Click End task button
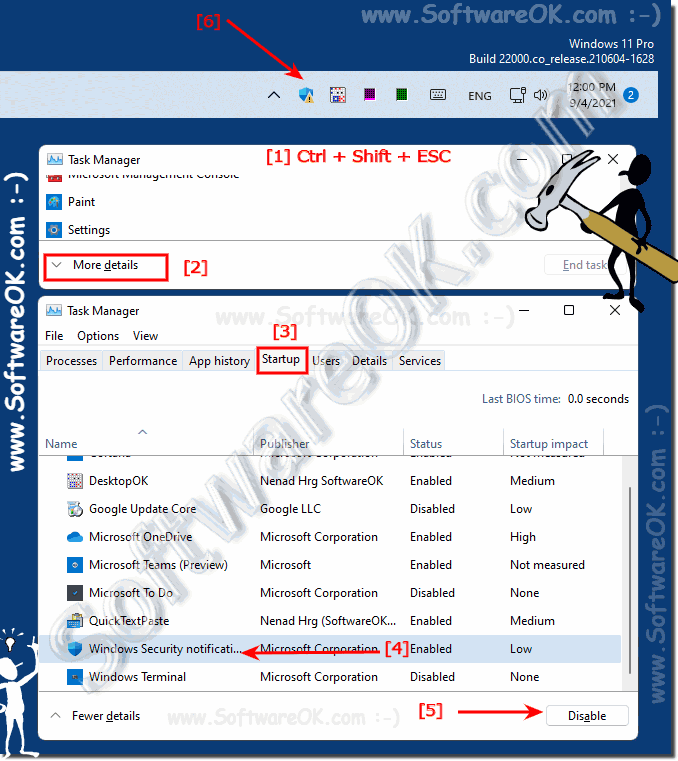The width and height of the screenshot is (678, 761). (x=584, y=265)
